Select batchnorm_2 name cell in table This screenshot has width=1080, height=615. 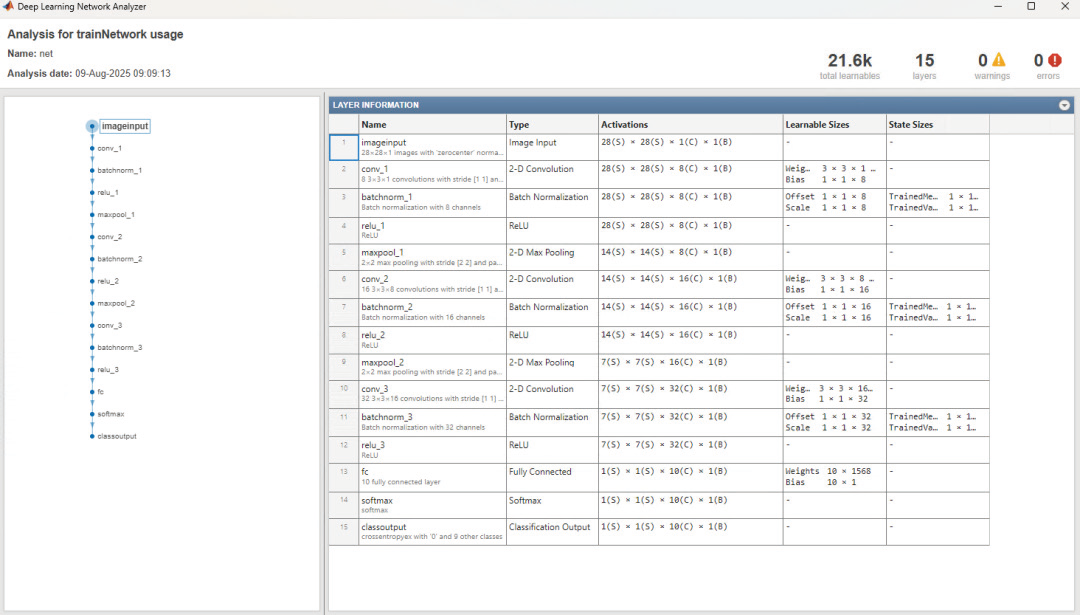(x=433, y=312)
